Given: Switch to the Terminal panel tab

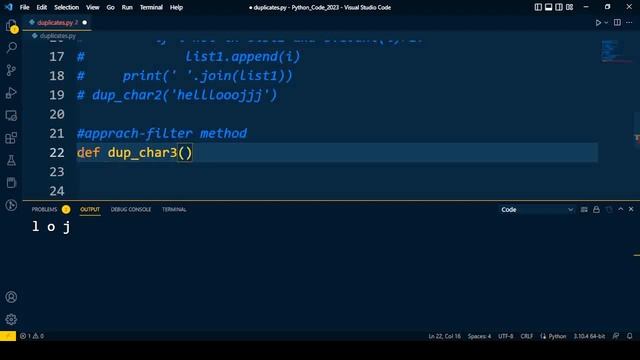Looking at the screenshot, I should pos(174,209).
